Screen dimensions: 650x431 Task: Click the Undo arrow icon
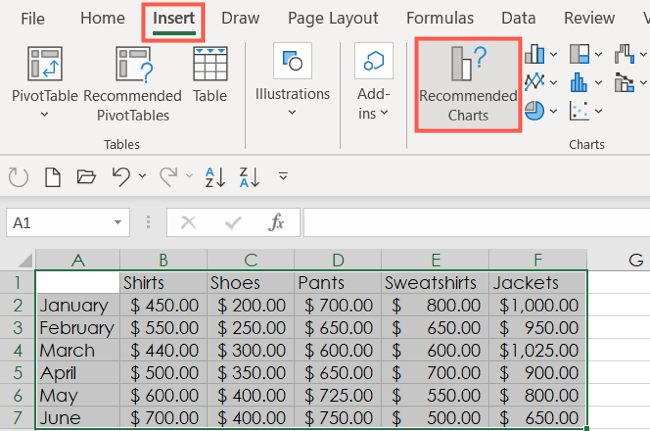point(121,177)
